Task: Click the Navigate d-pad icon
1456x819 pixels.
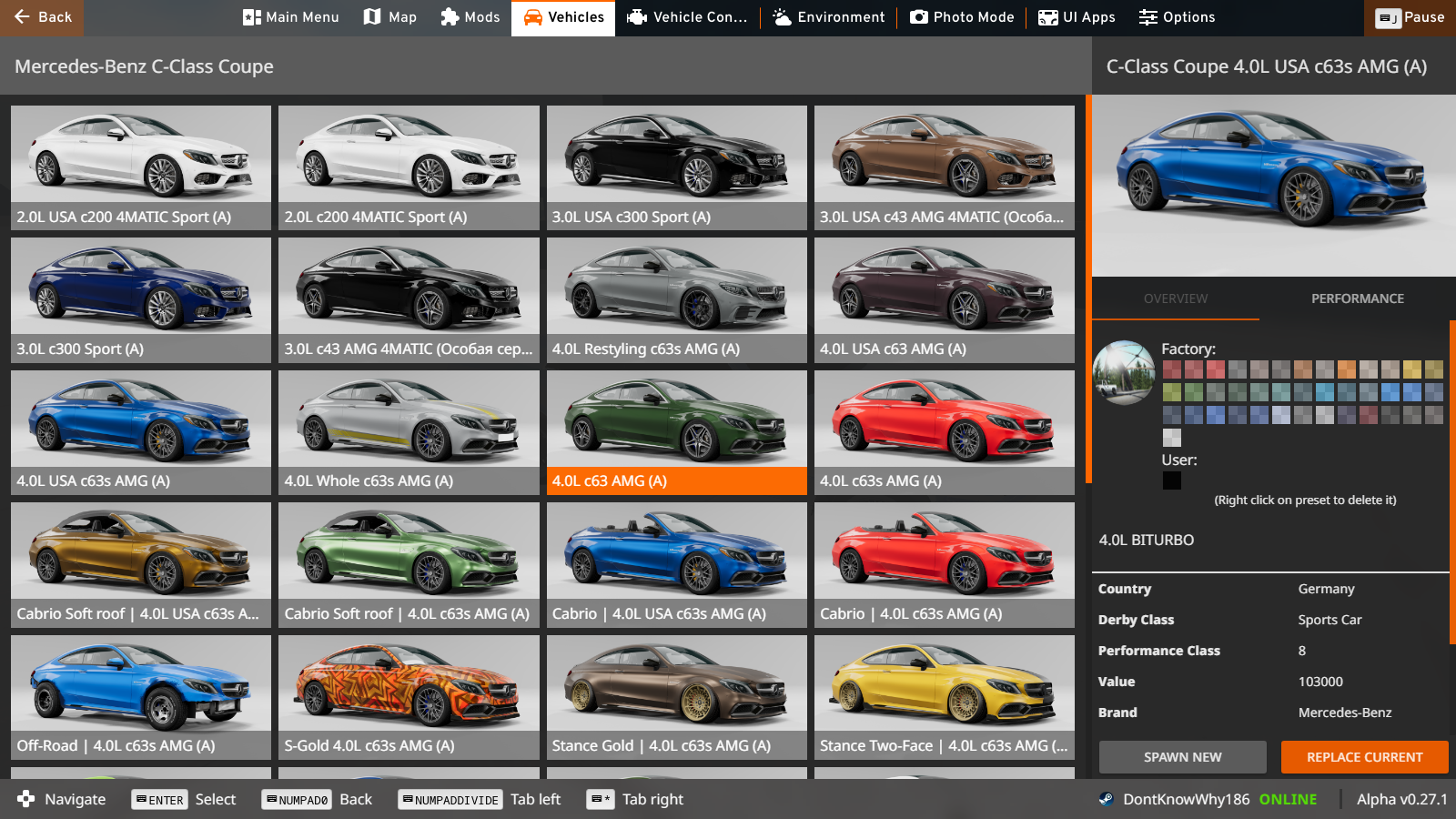Action: 26,799
